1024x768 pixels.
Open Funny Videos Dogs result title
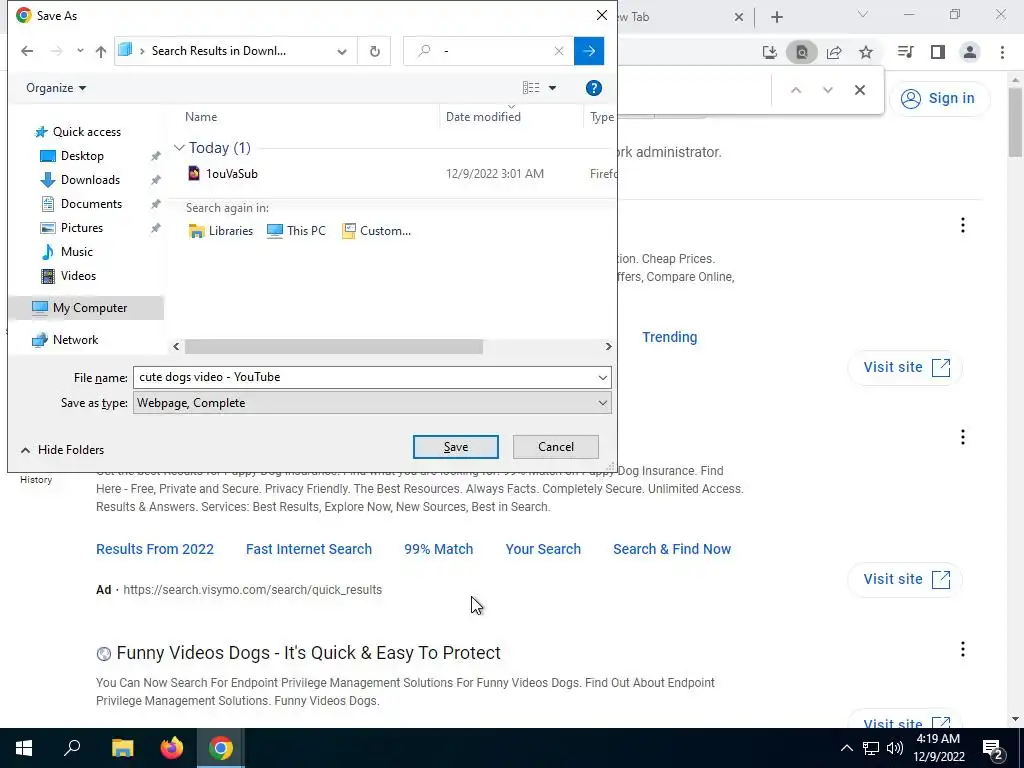pos(308,653)
